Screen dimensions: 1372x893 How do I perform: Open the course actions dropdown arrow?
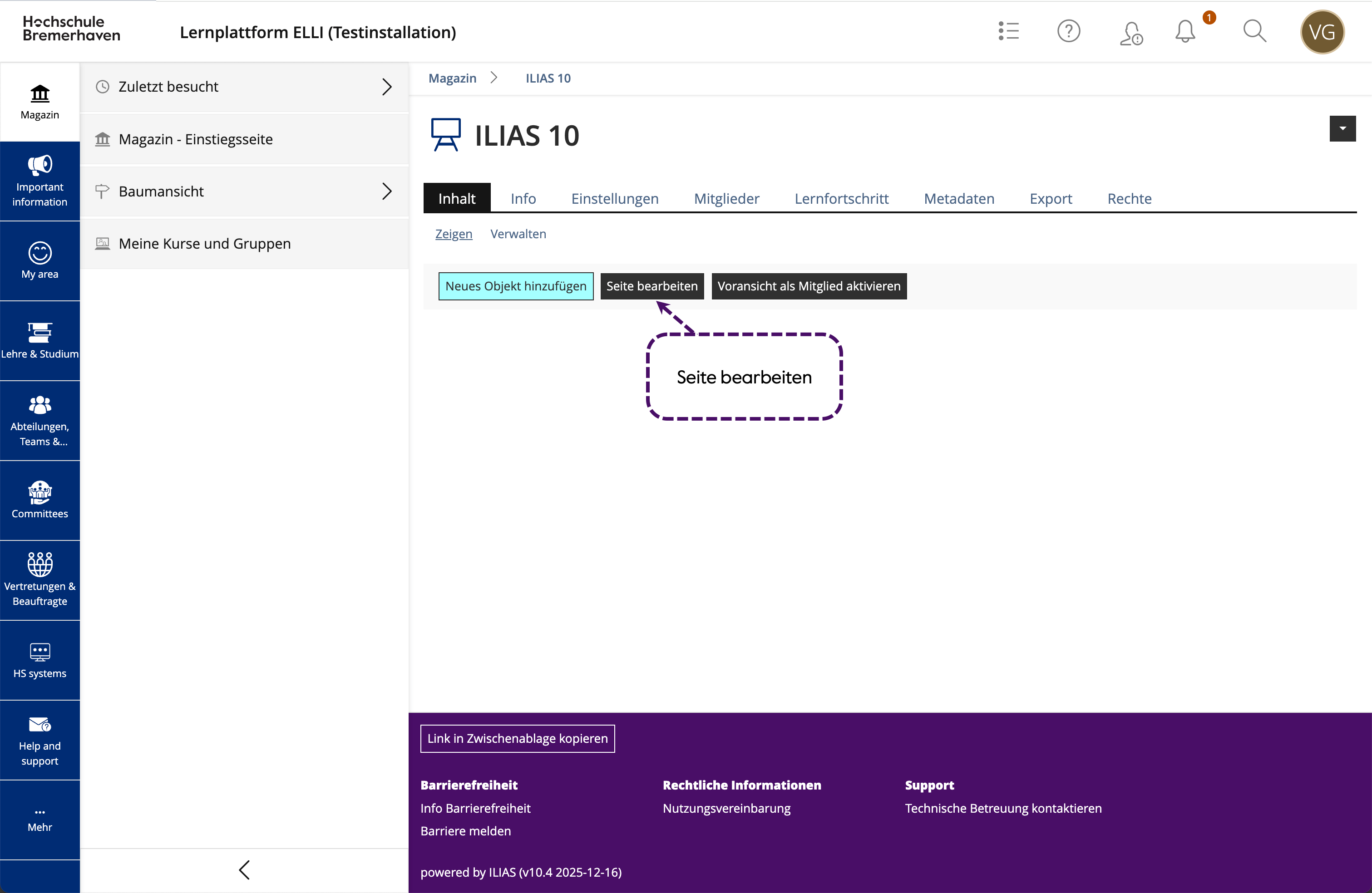pyautogui.click(x=1342, y=128)
